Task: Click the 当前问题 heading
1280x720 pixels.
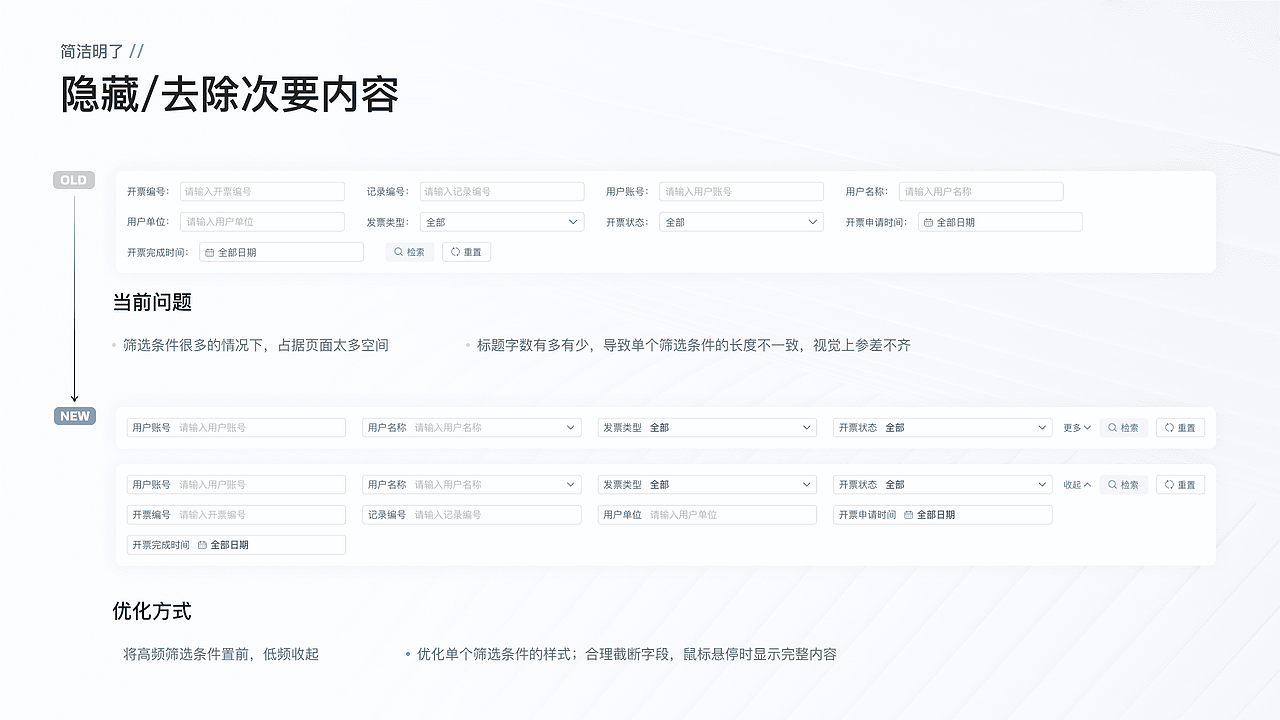Action: (x=152, y=302)
